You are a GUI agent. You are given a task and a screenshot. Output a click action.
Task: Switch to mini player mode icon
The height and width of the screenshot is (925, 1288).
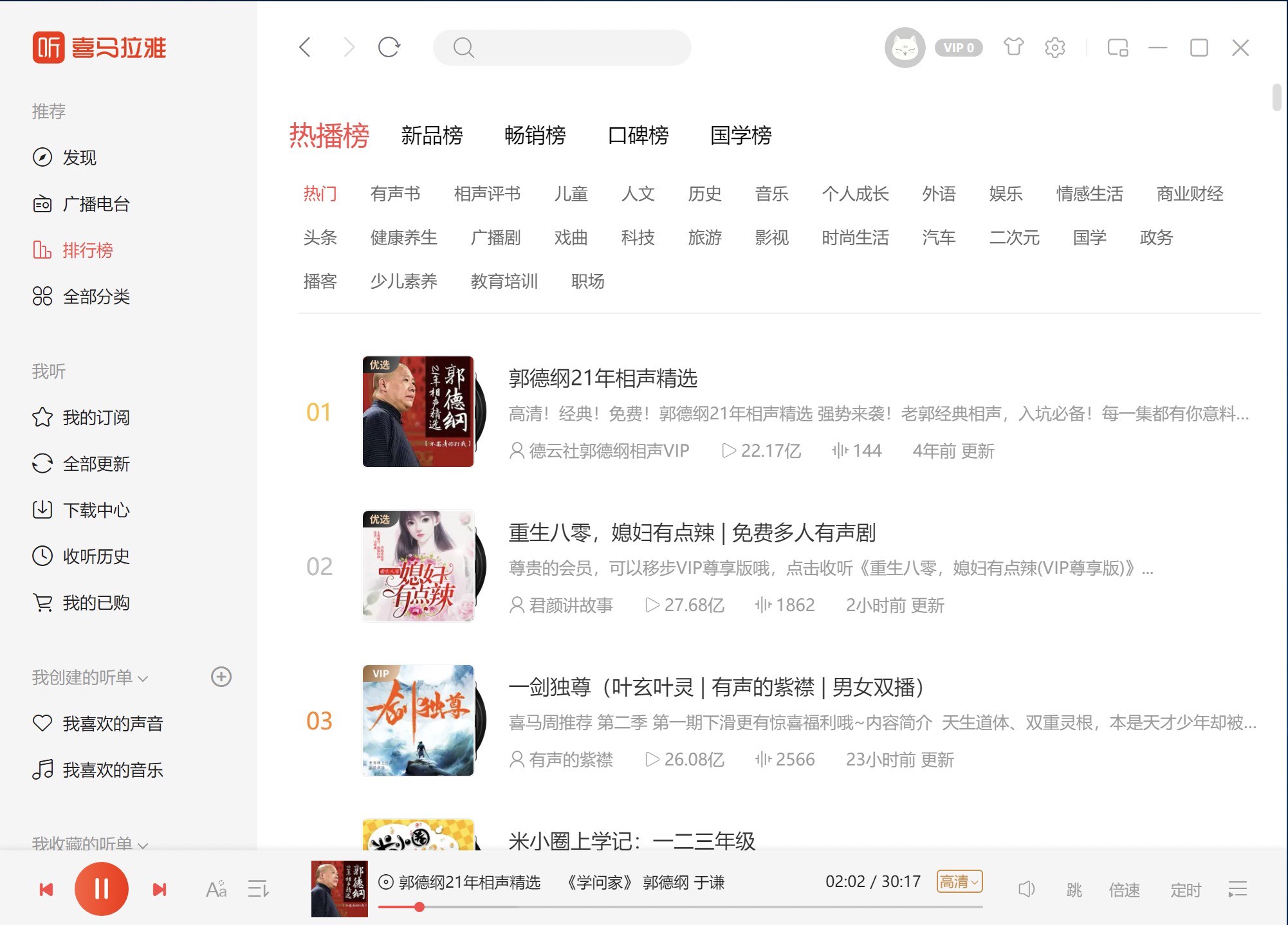(x=1118, y=48)
